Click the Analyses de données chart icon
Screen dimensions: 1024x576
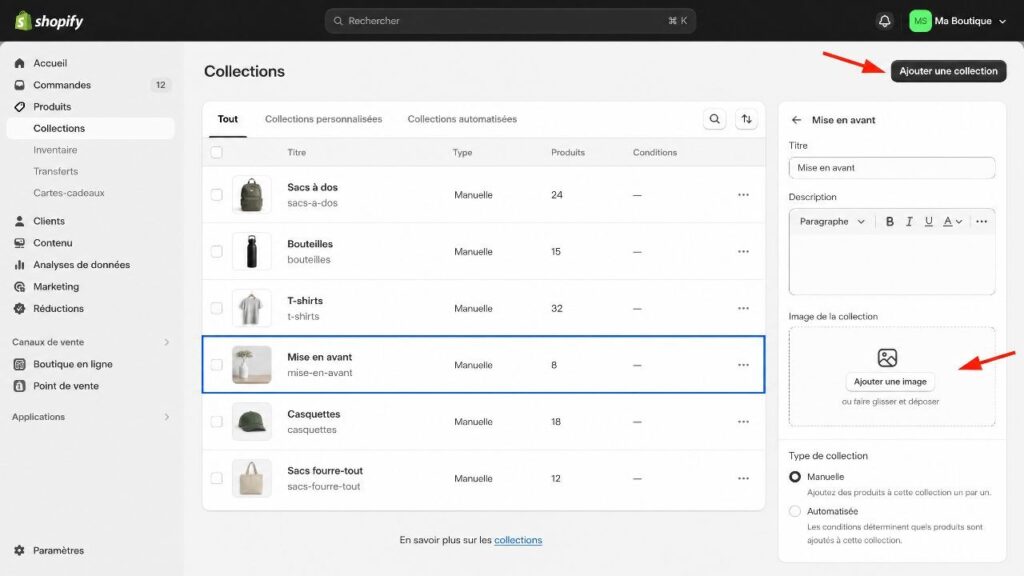click(20, 264)
